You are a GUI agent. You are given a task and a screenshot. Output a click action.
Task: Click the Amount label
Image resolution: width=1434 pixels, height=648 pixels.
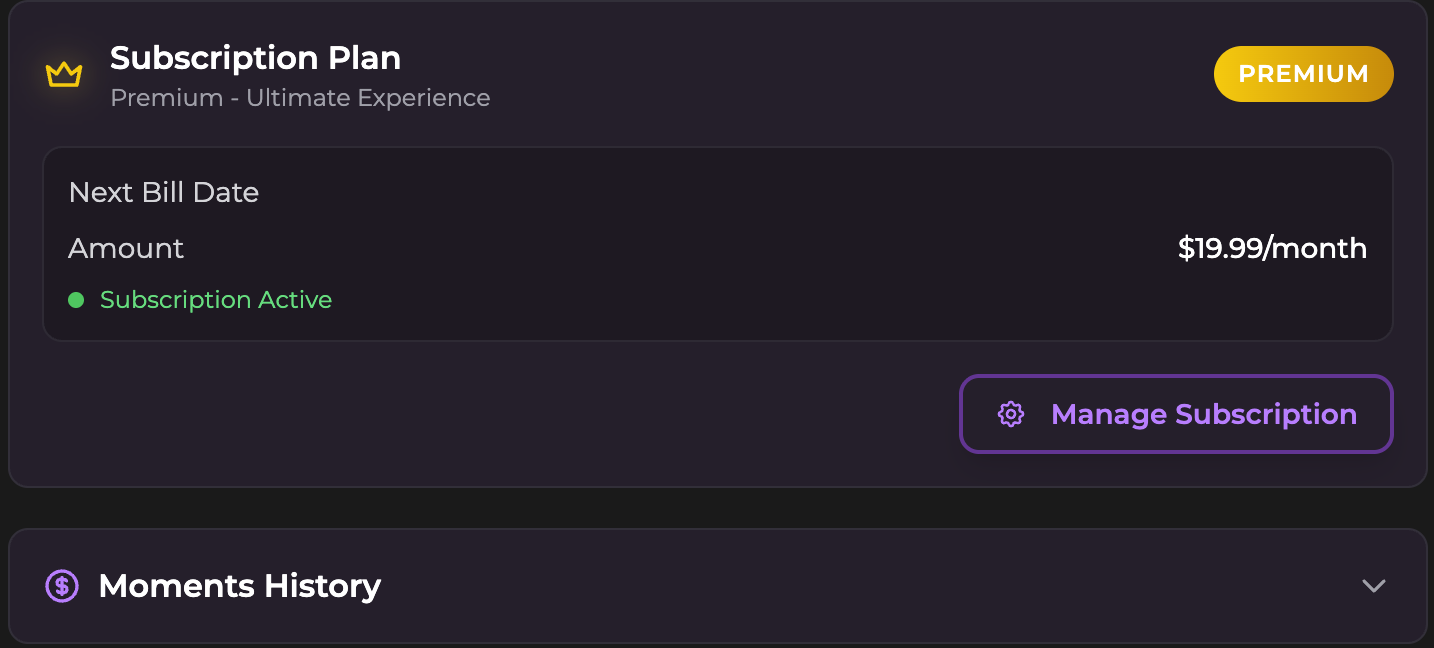pos(126,248)
